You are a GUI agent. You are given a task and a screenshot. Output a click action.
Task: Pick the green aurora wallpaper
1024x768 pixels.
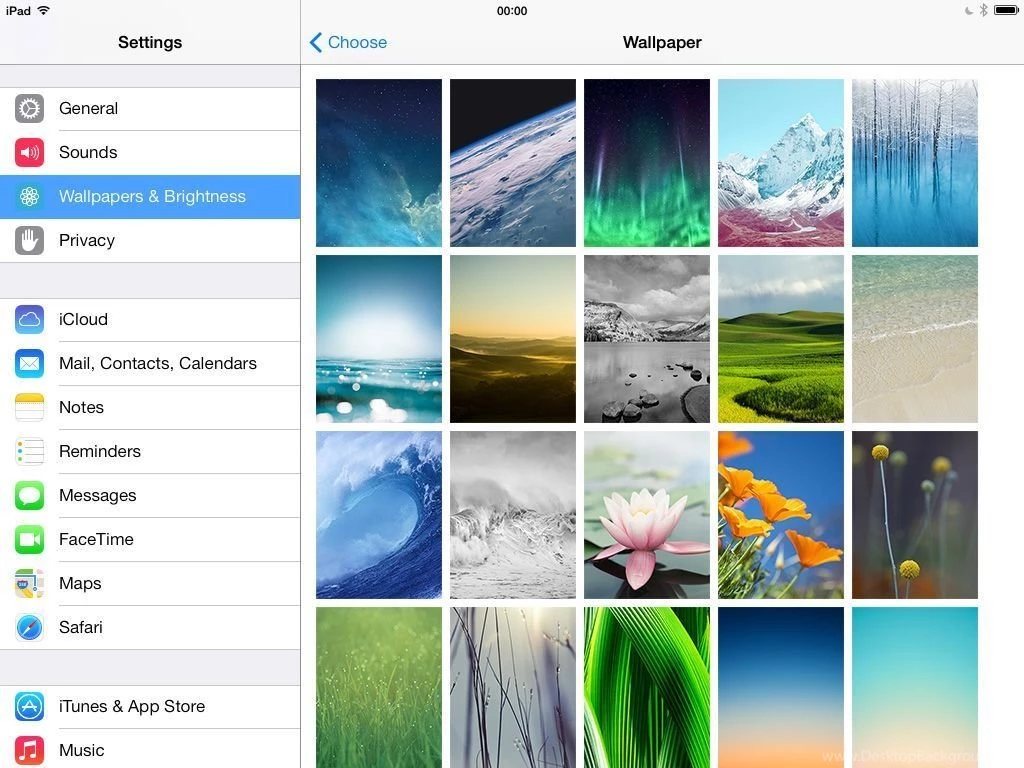pos(646,162)
